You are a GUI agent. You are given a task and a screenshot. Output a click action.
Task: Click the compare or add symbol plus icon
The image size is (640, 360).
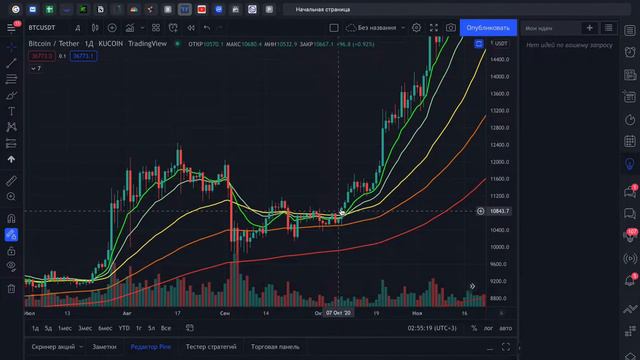[112, 28]
